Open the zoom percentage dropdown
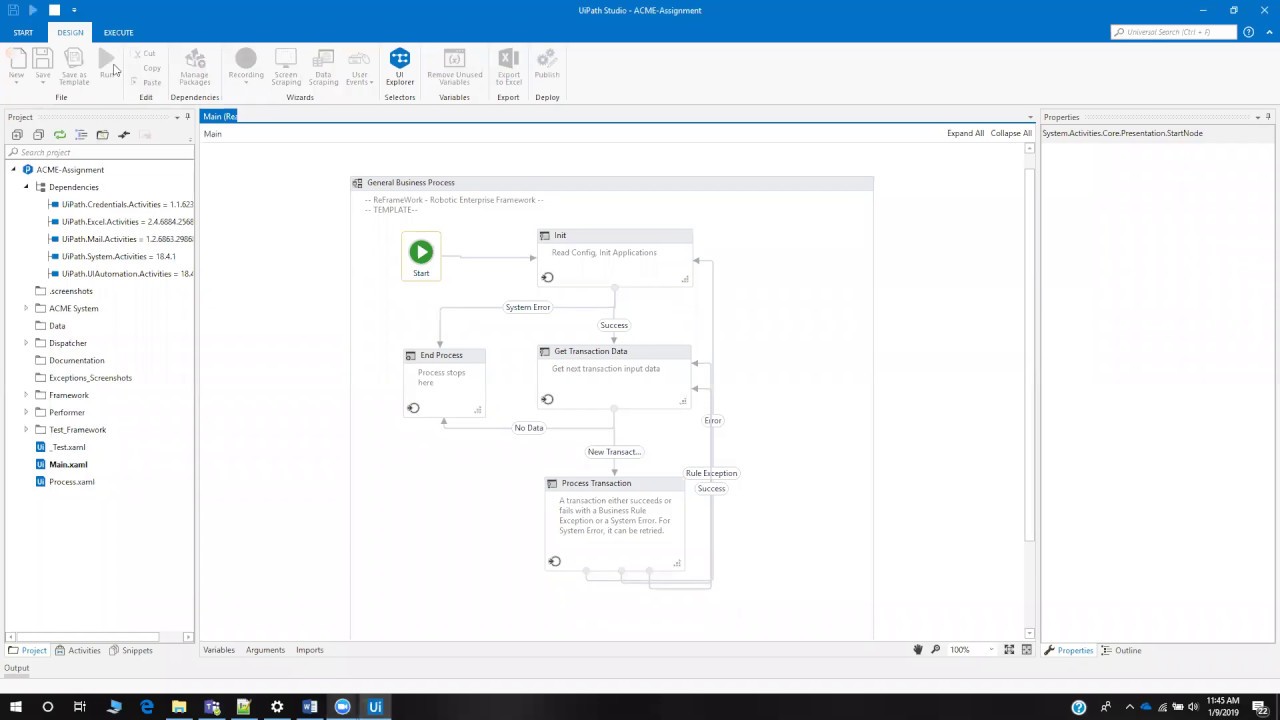 (991, 650)
